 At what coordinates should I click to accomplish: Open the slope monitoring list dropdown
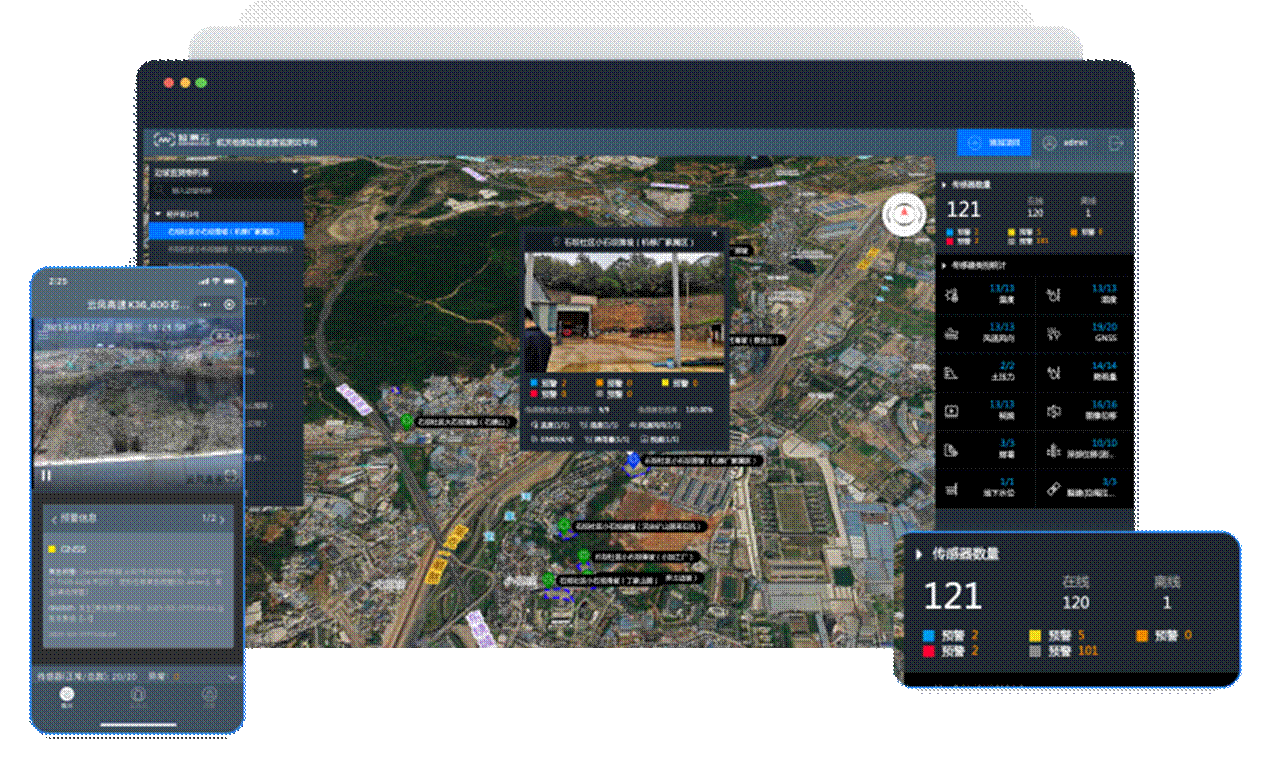[x=295, y=172]
